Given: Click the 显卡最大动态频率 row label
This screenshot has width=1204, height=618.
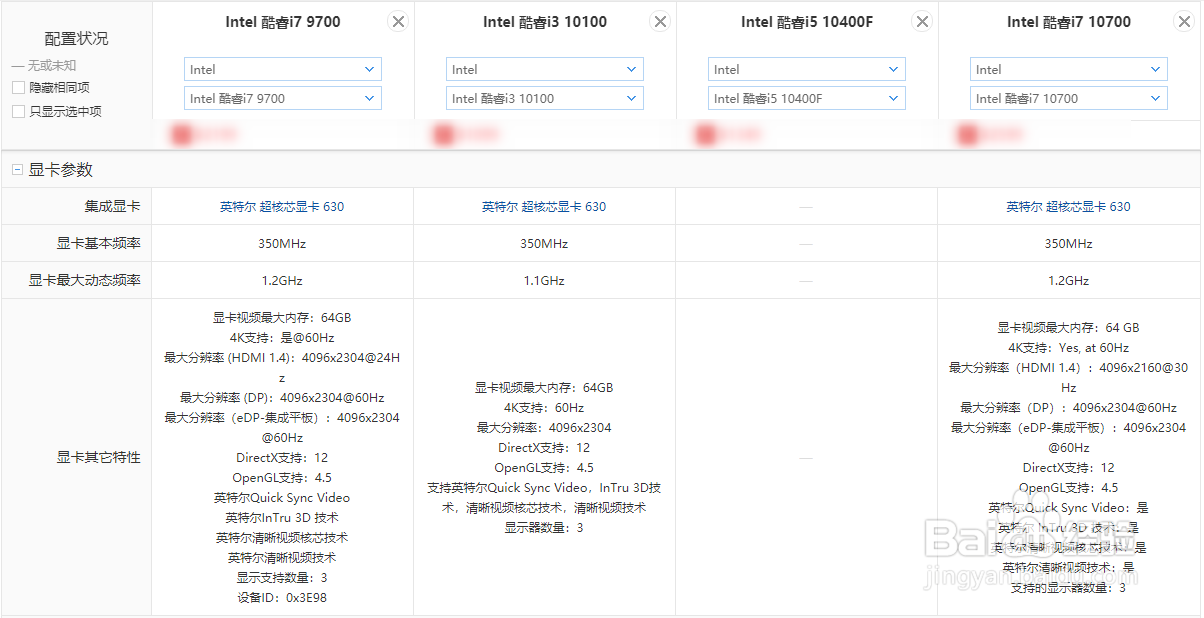Looking at the screenshot, I should click(x=84, y=281).
